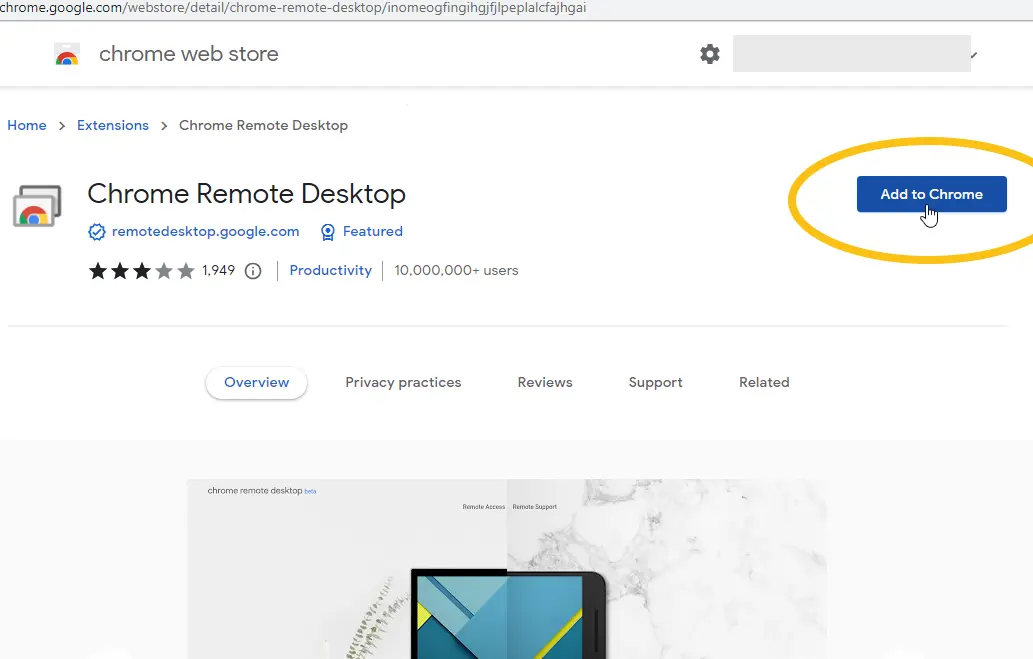Click the star rating next to 1,949

[x=142, y=271]
